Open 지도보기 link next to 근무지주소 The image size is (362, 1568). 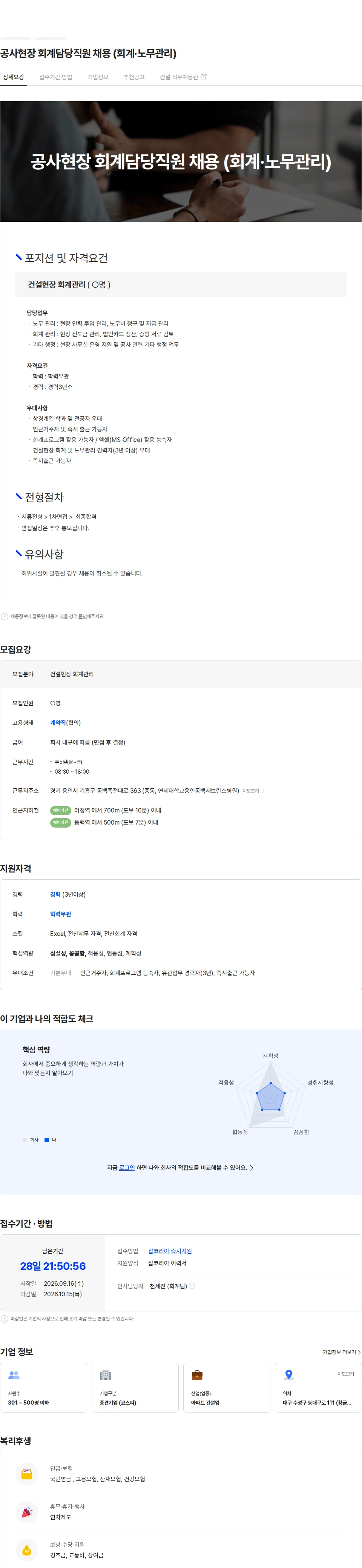pos(251,791)
